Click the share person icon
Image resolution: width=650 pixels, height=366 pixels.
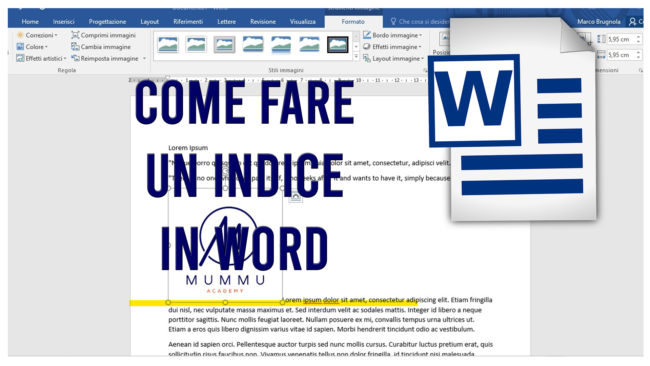[632, 22]
